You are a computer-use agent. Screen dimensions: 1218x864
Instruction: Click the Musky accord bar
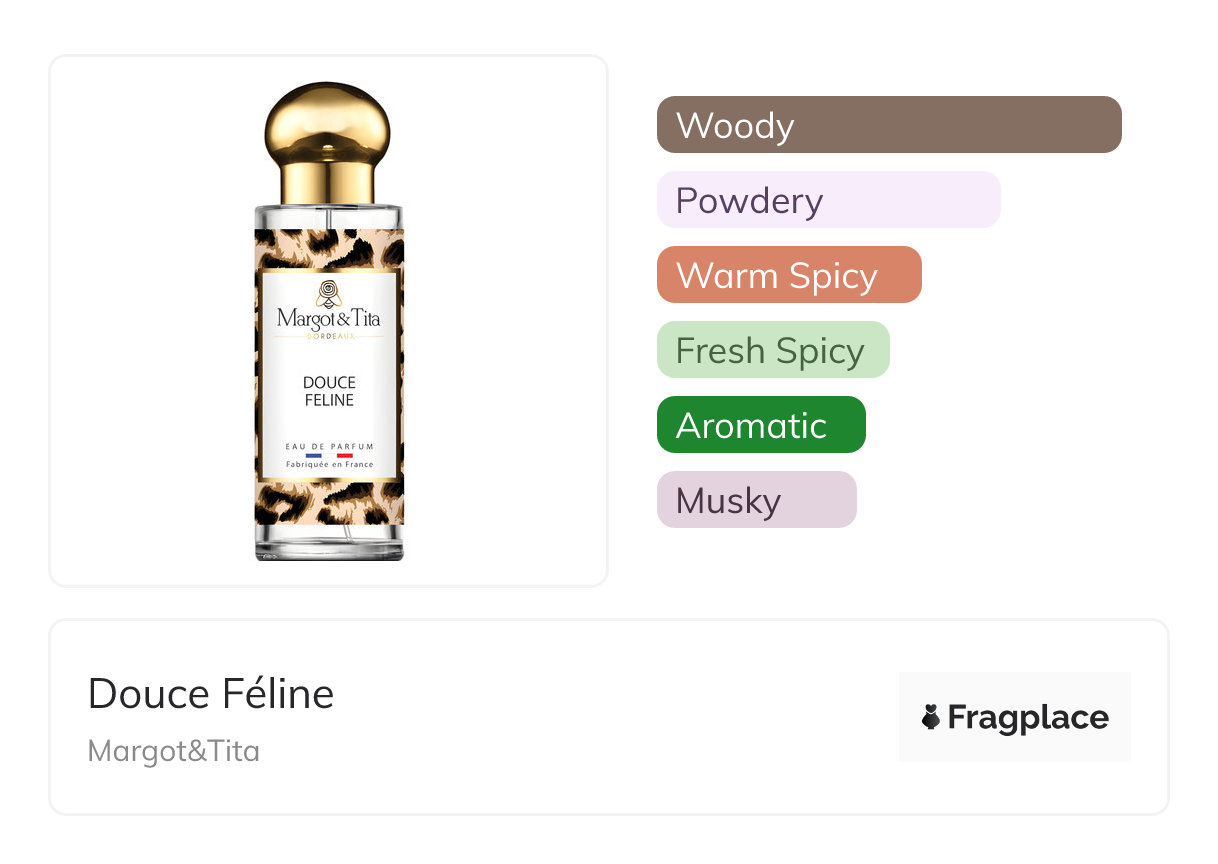click(757, 500)
